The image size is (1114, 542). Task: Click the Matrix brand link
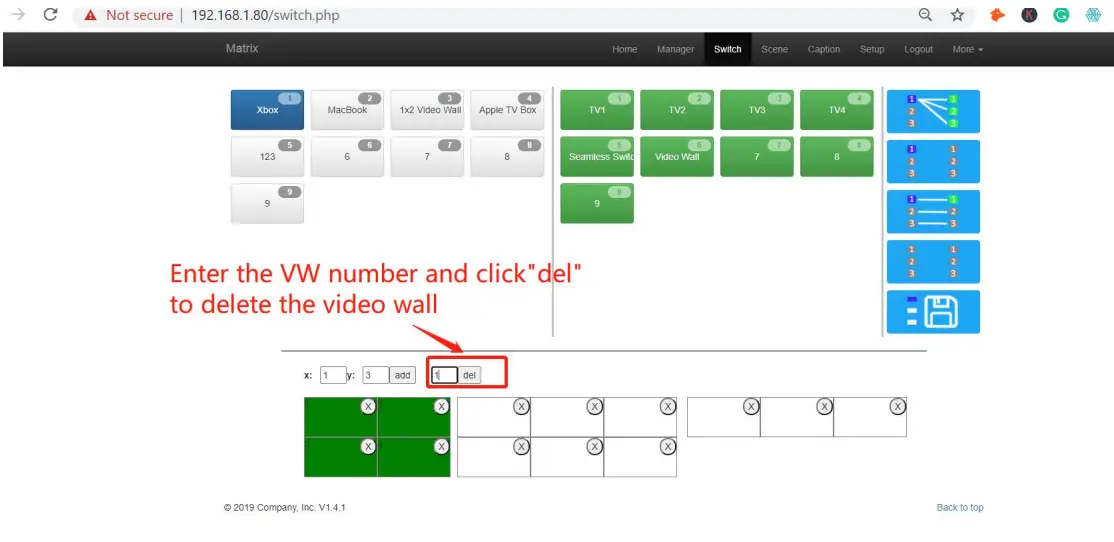(242, 48)
